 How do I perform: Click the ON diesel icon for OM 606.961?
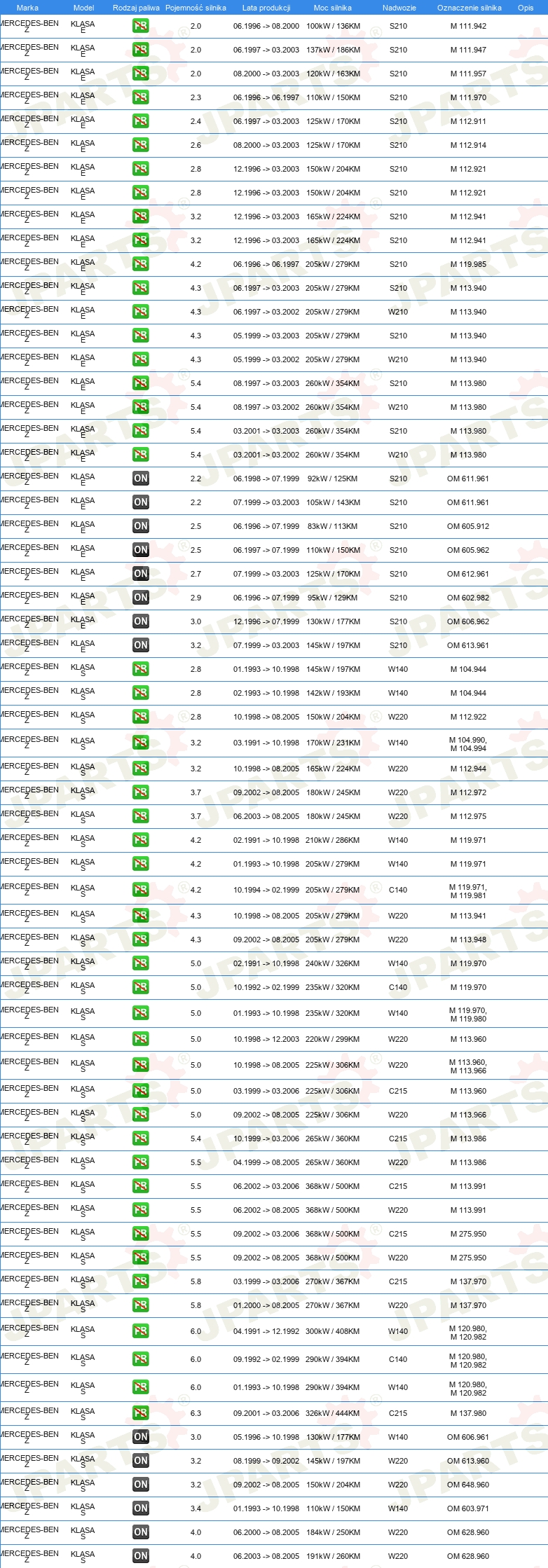point(141,1437)
